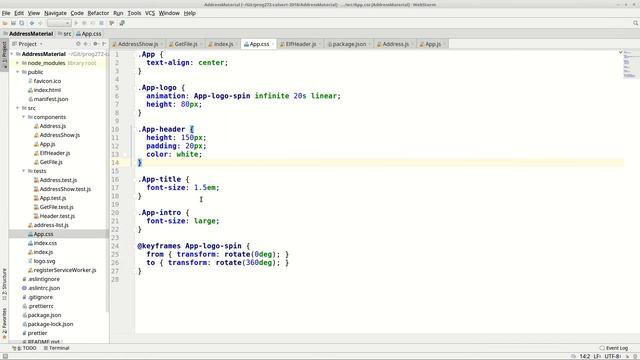Expand the node_modules folder
This screenshot has width=640, height=360.
(18, 63)
